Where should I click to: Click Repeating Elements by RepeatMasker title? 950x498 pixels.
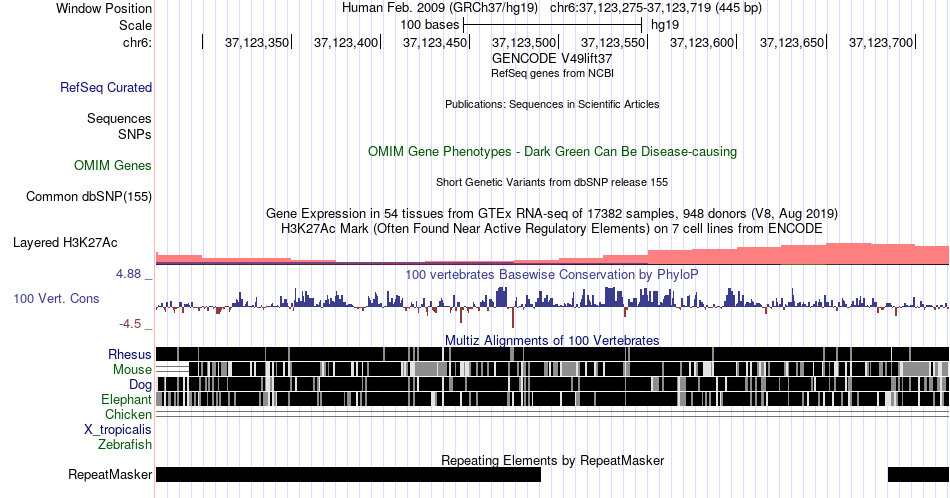point(552,461)
